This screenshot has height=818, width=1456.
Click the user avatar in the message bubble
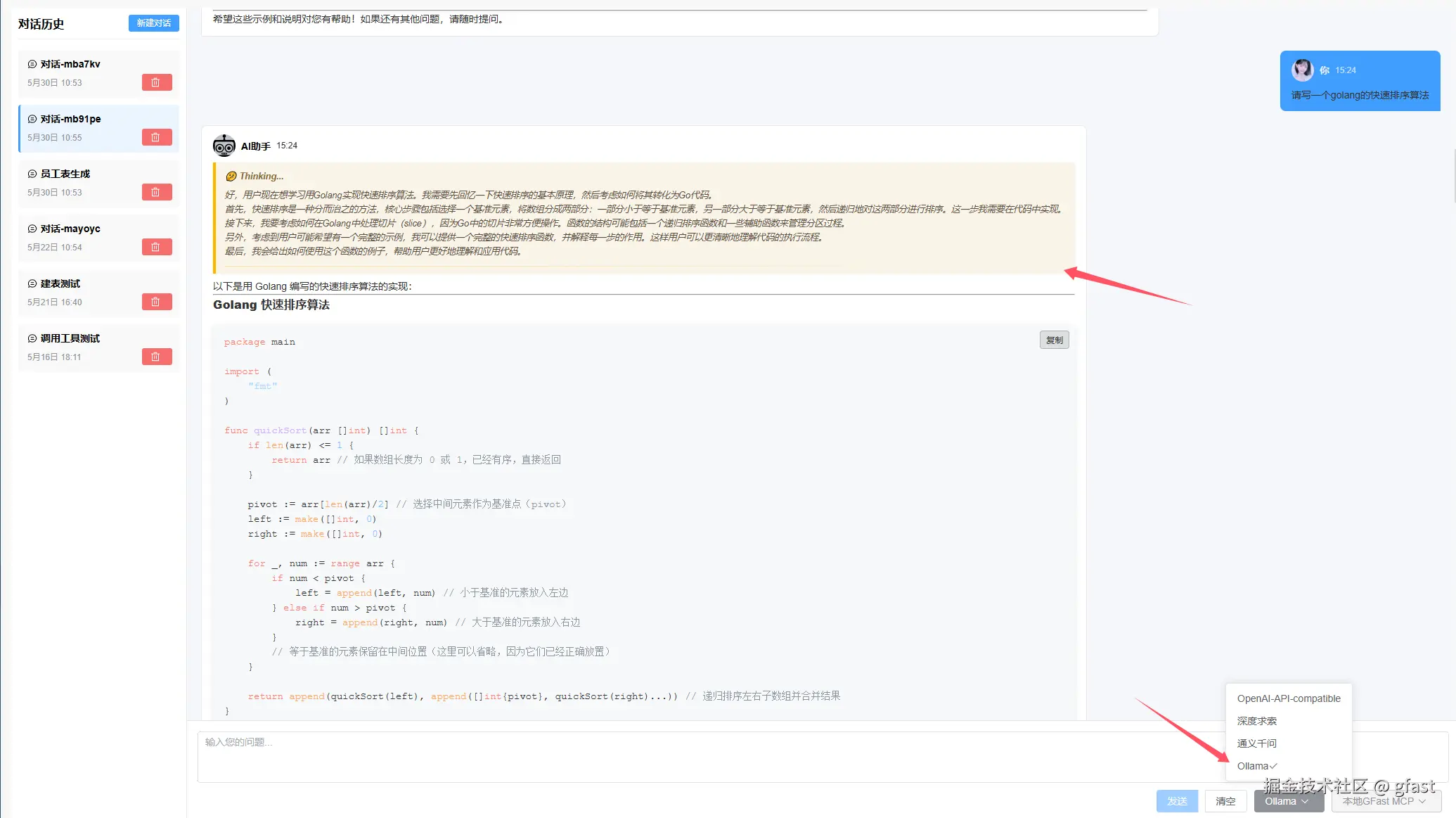pyautogui.click(x=1302, y=70)
